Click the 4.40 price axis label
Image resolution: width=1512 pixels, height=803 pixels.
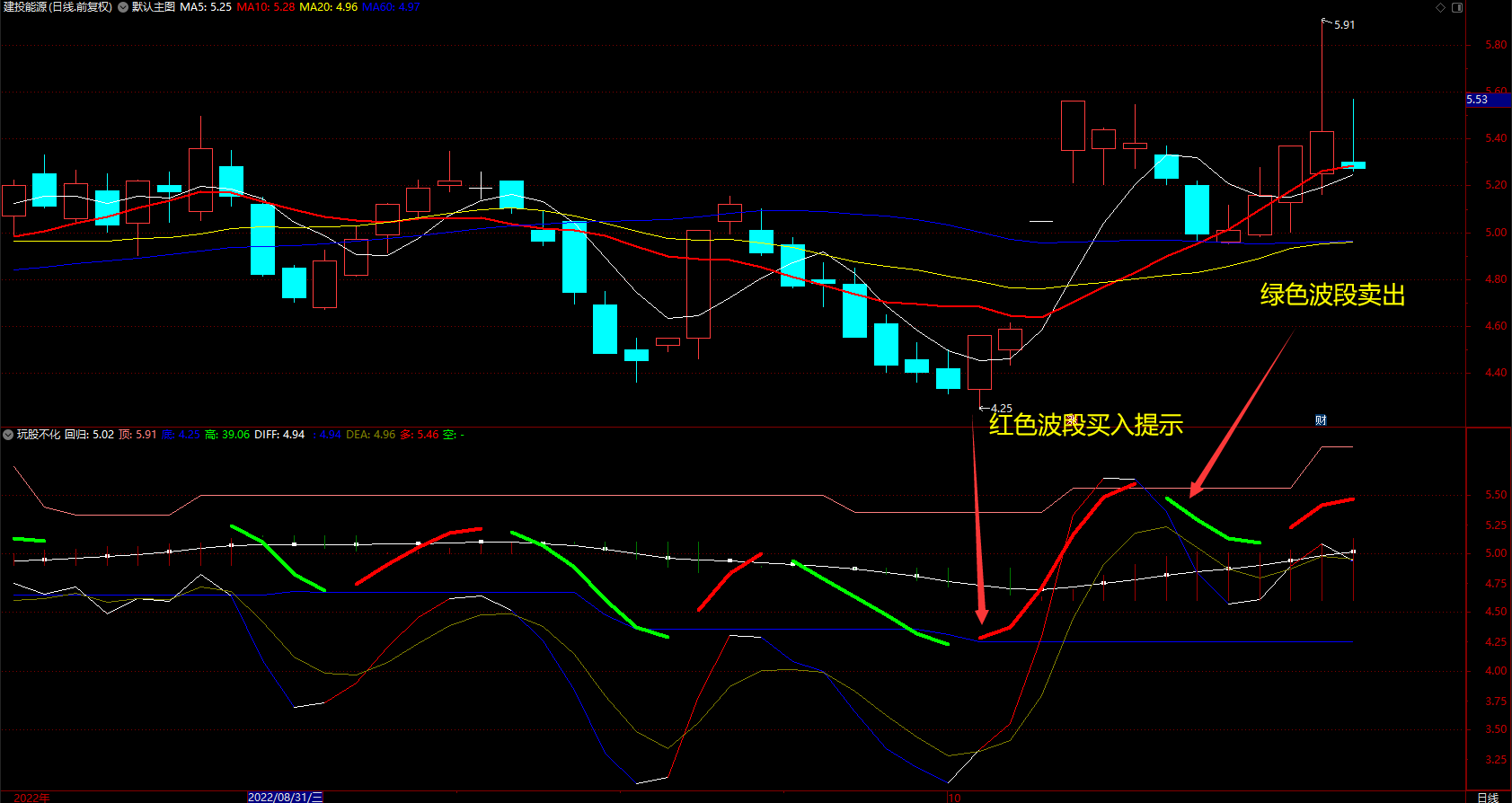1496,373
